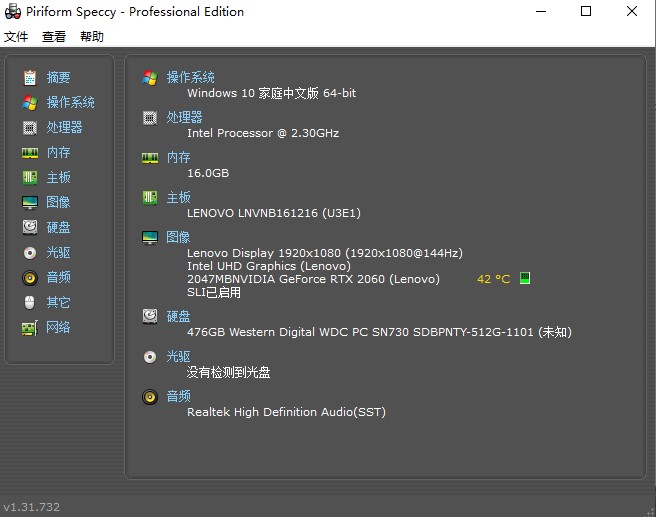Image resolution: width=656 pixels, height=517 pixels.
Task: Open the 查看 menu
Action: [54, 37]
